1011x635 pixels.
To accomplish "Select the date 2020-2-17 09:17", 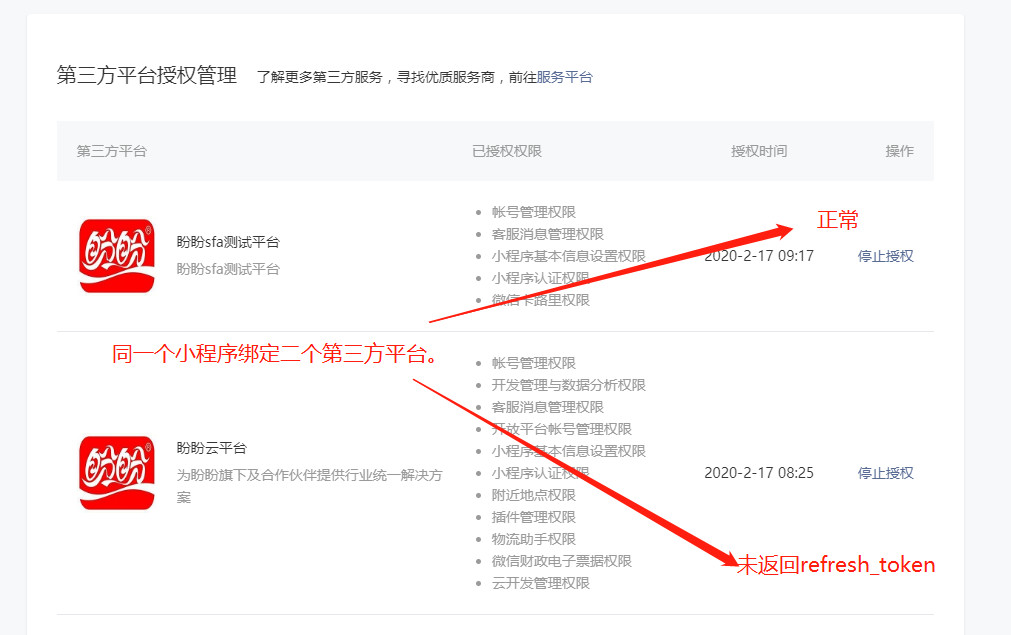I will 759,256.
